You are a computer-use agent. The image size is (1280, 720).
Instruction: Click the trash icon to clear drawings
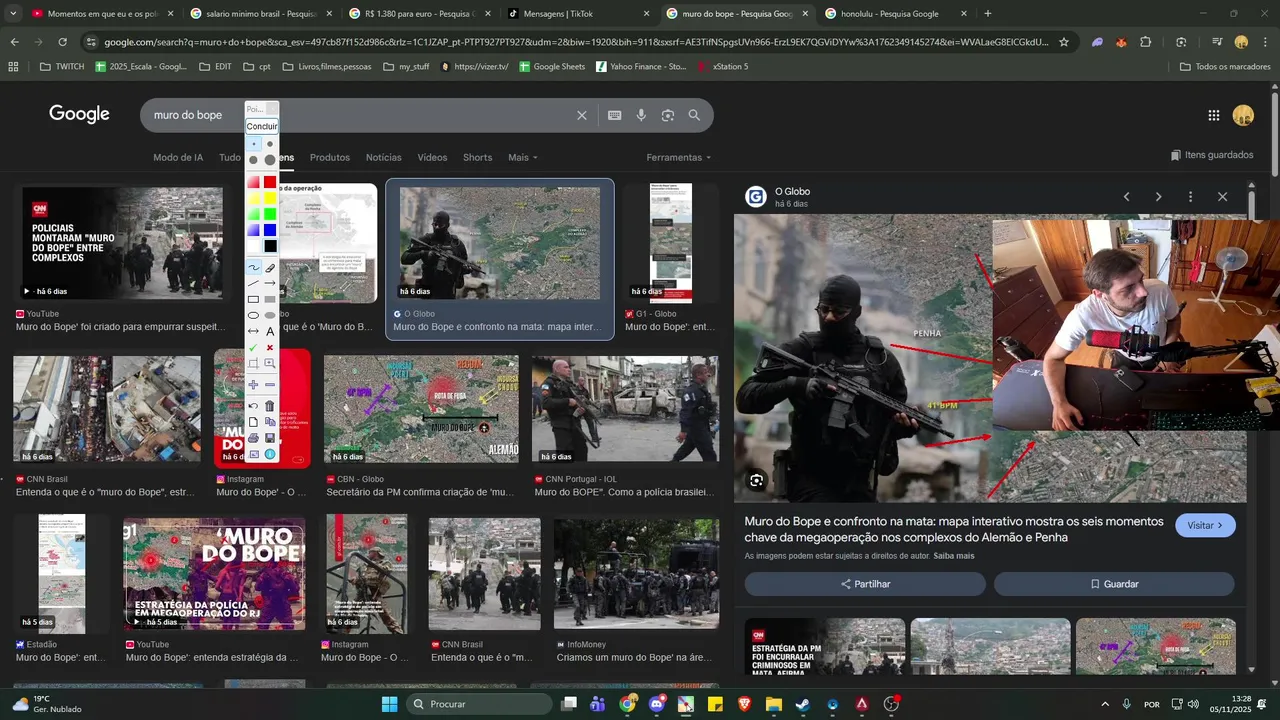click(x=270, y=406)
